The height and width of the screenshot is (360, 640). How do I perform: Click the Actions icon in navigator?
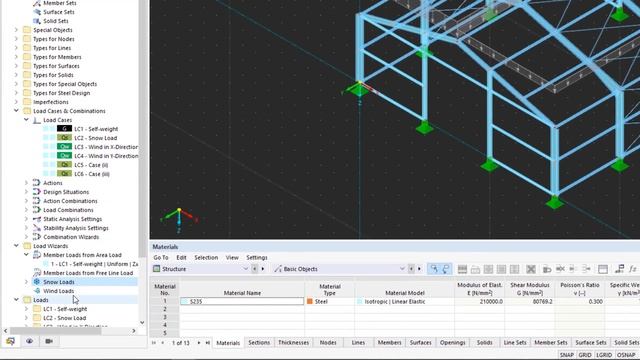coord(37,183)
